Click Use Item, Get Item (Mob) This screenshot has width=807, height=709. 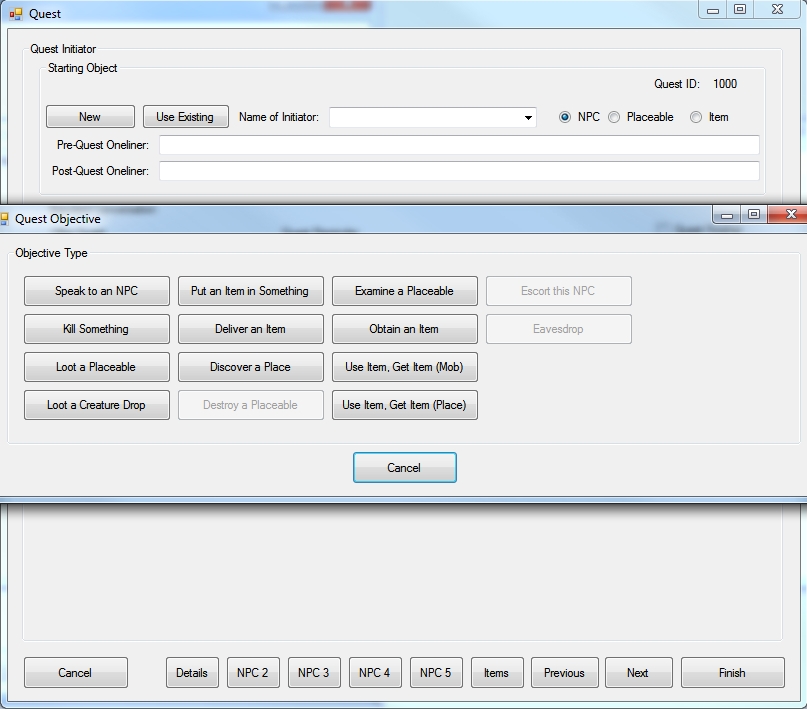[405, 367]
